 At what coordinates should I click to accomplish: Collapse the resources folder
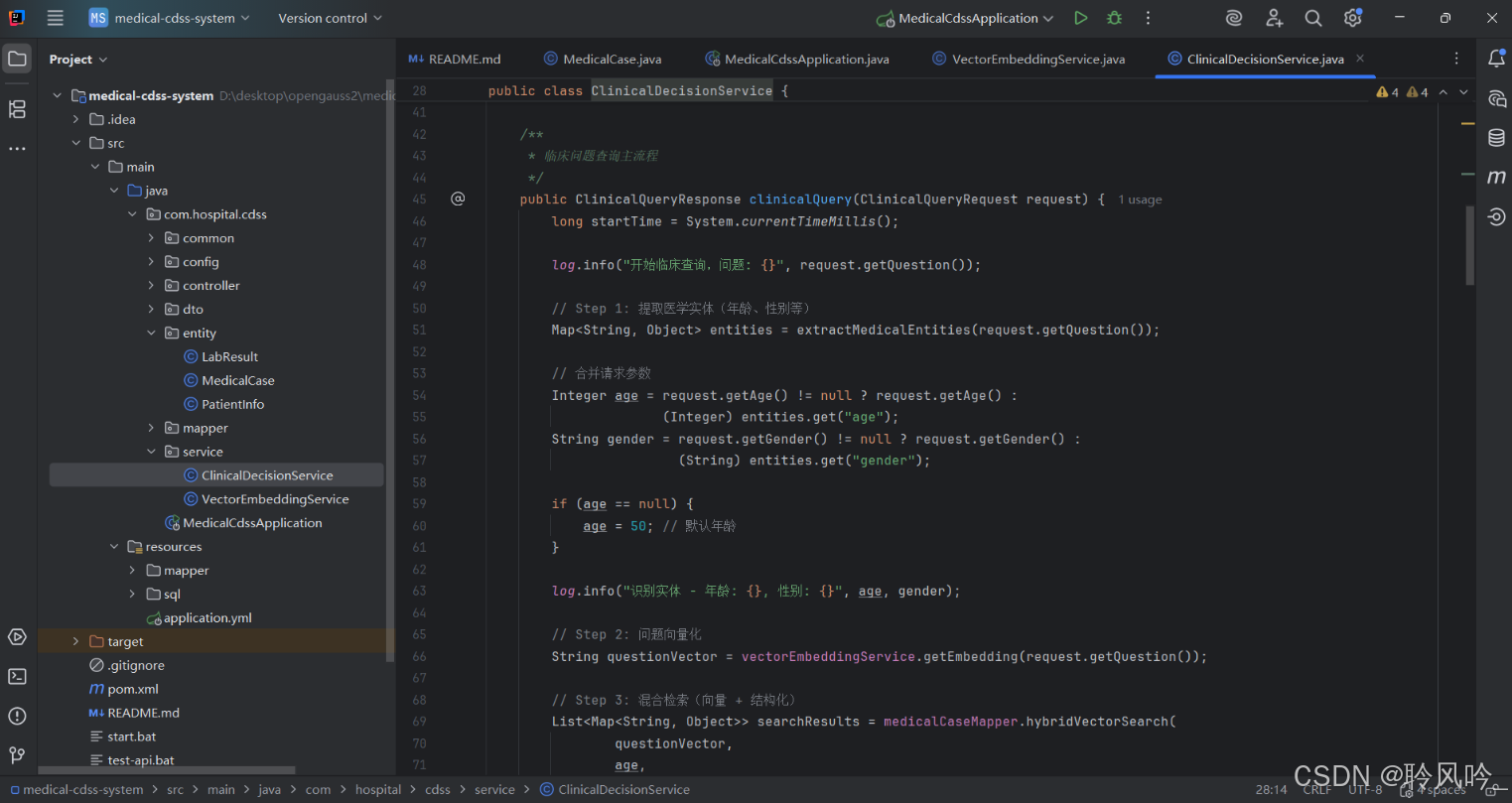click(x=114, y=547)
